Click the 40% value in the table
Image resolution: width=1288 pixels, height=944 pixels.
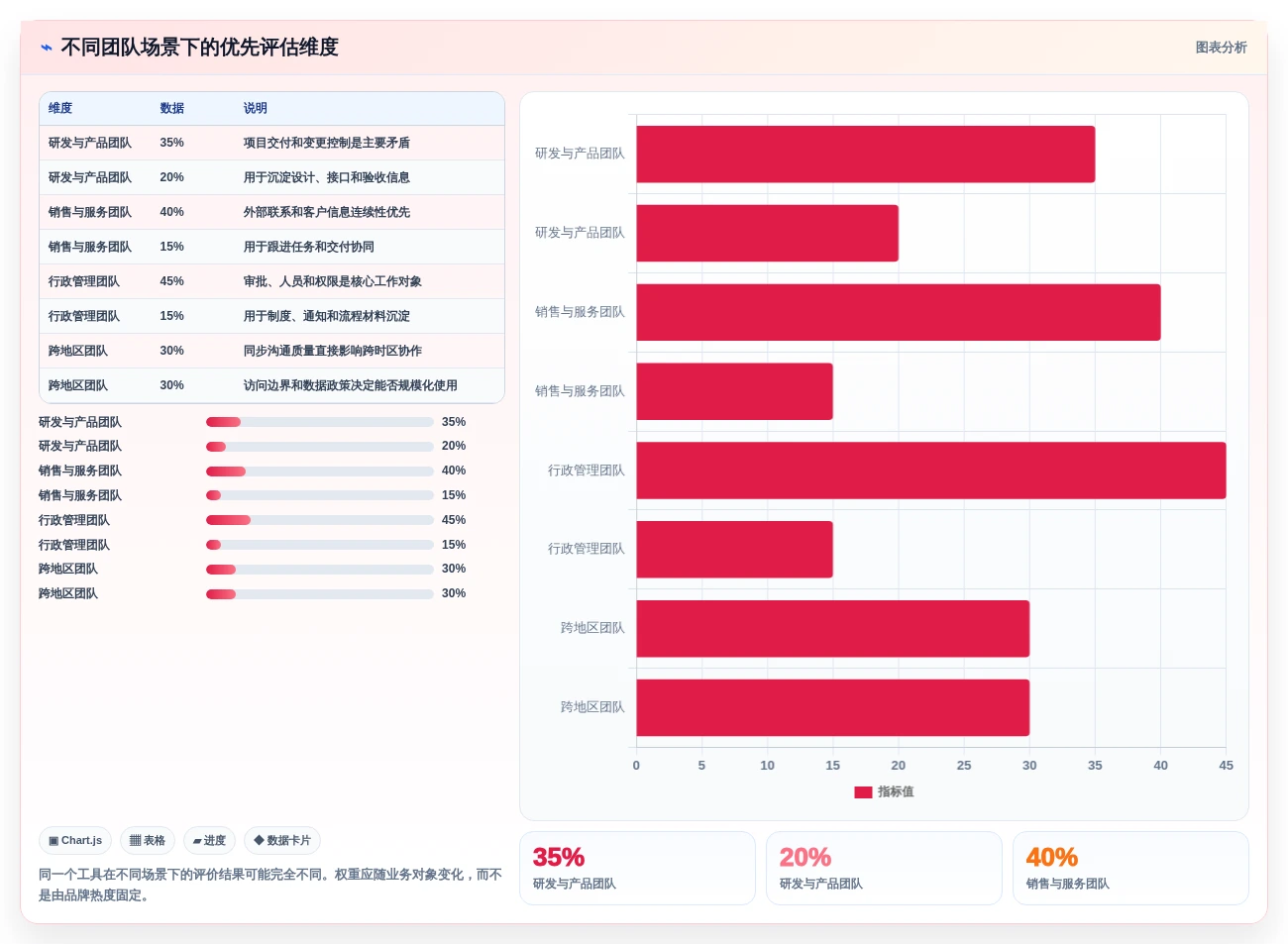(x=172, y=212)
